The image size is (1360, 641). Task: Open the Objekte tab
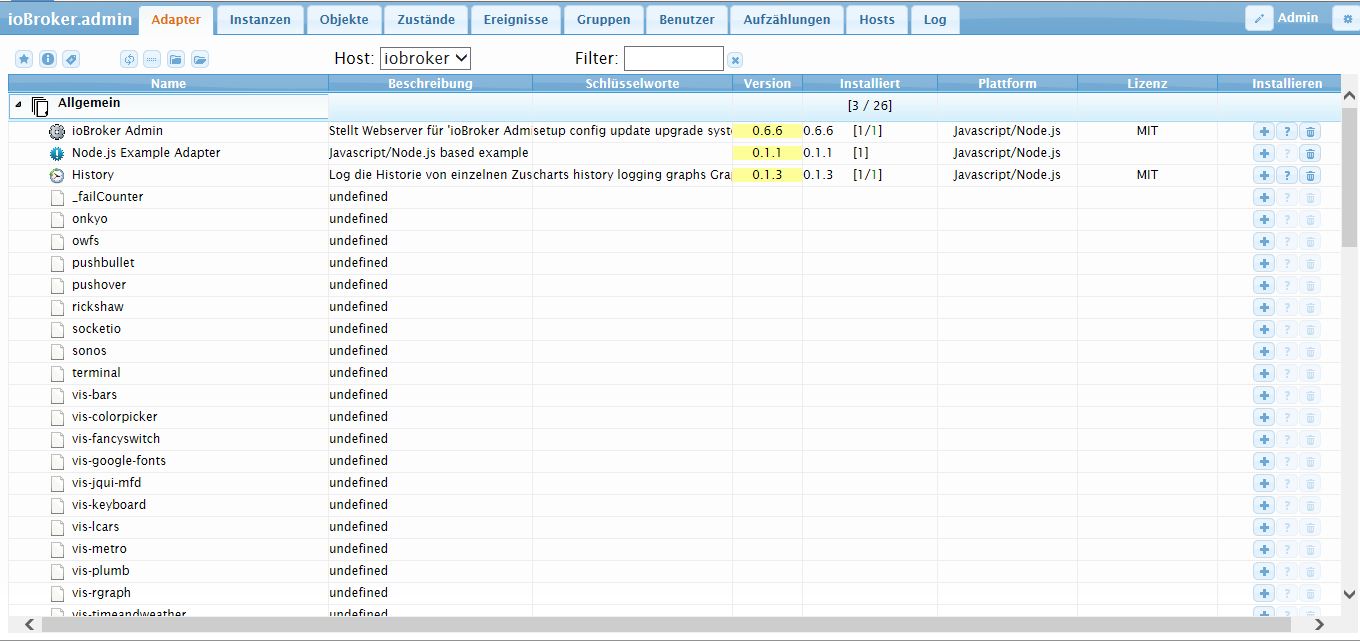tap(344, 20)
